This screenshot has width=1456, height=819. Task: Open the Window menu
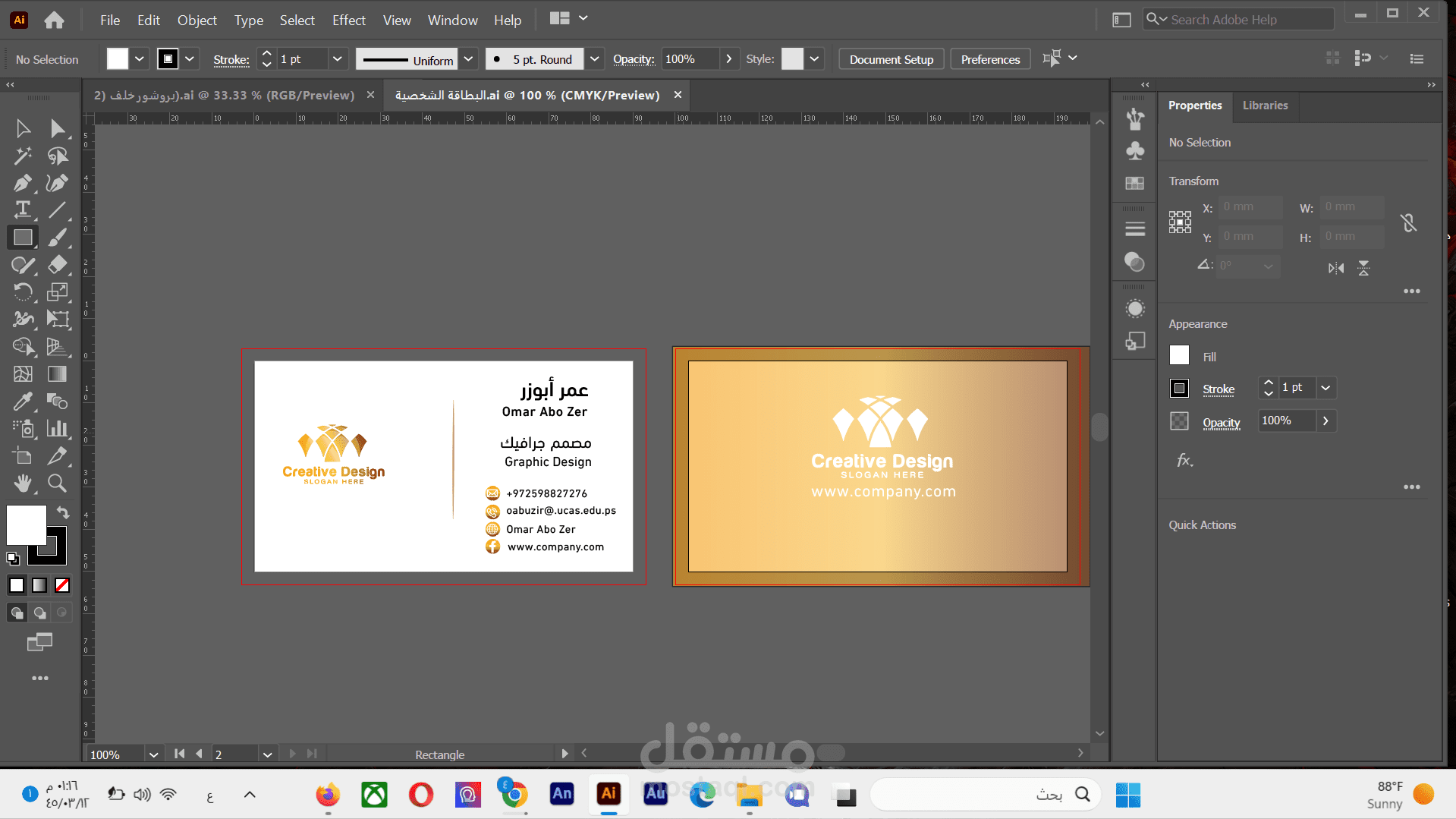click(x=453, y=20)
